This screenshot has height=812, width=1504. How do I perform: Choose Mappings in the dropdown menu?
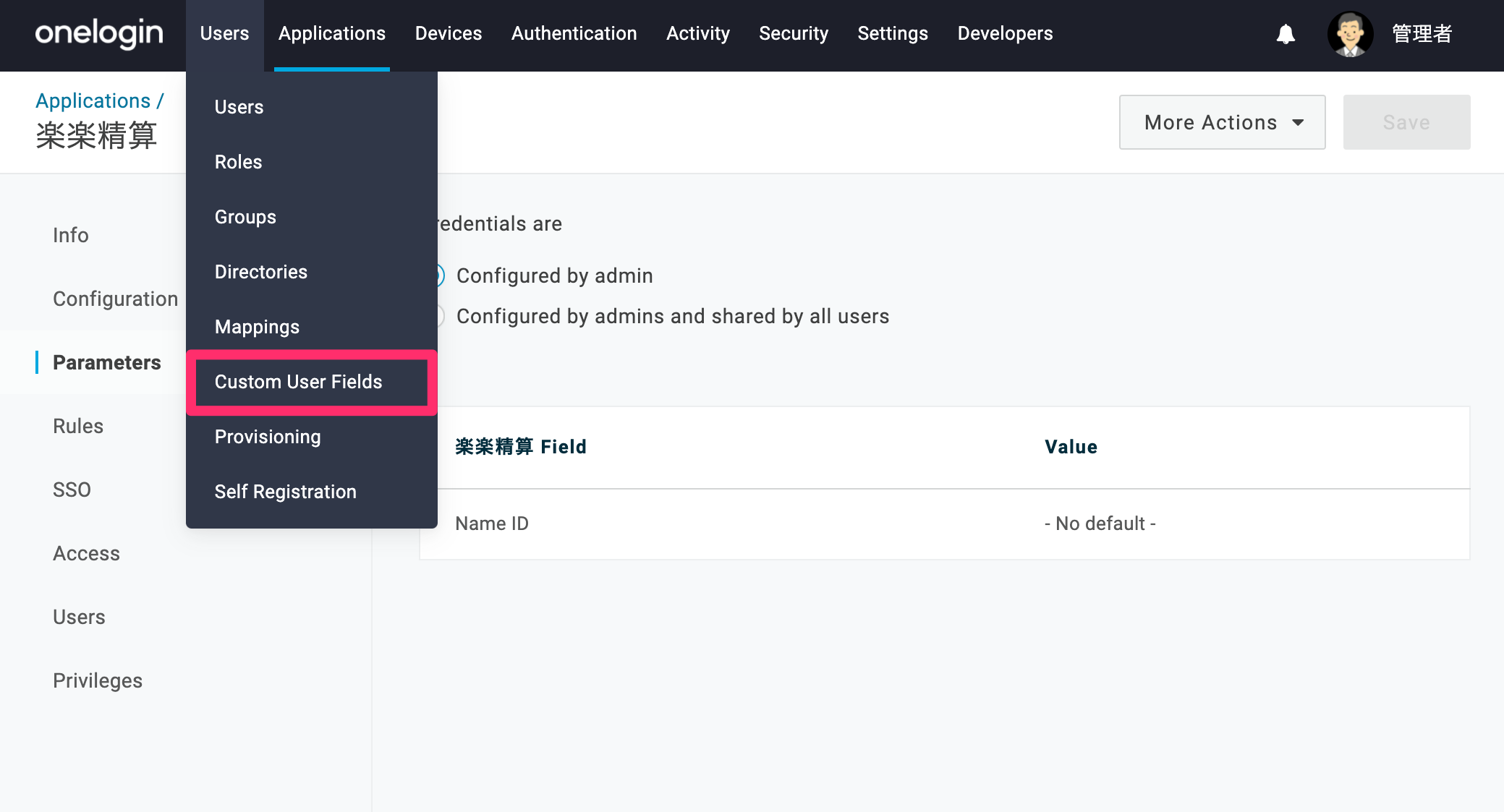pyautogui.click(x=312, y=327)
